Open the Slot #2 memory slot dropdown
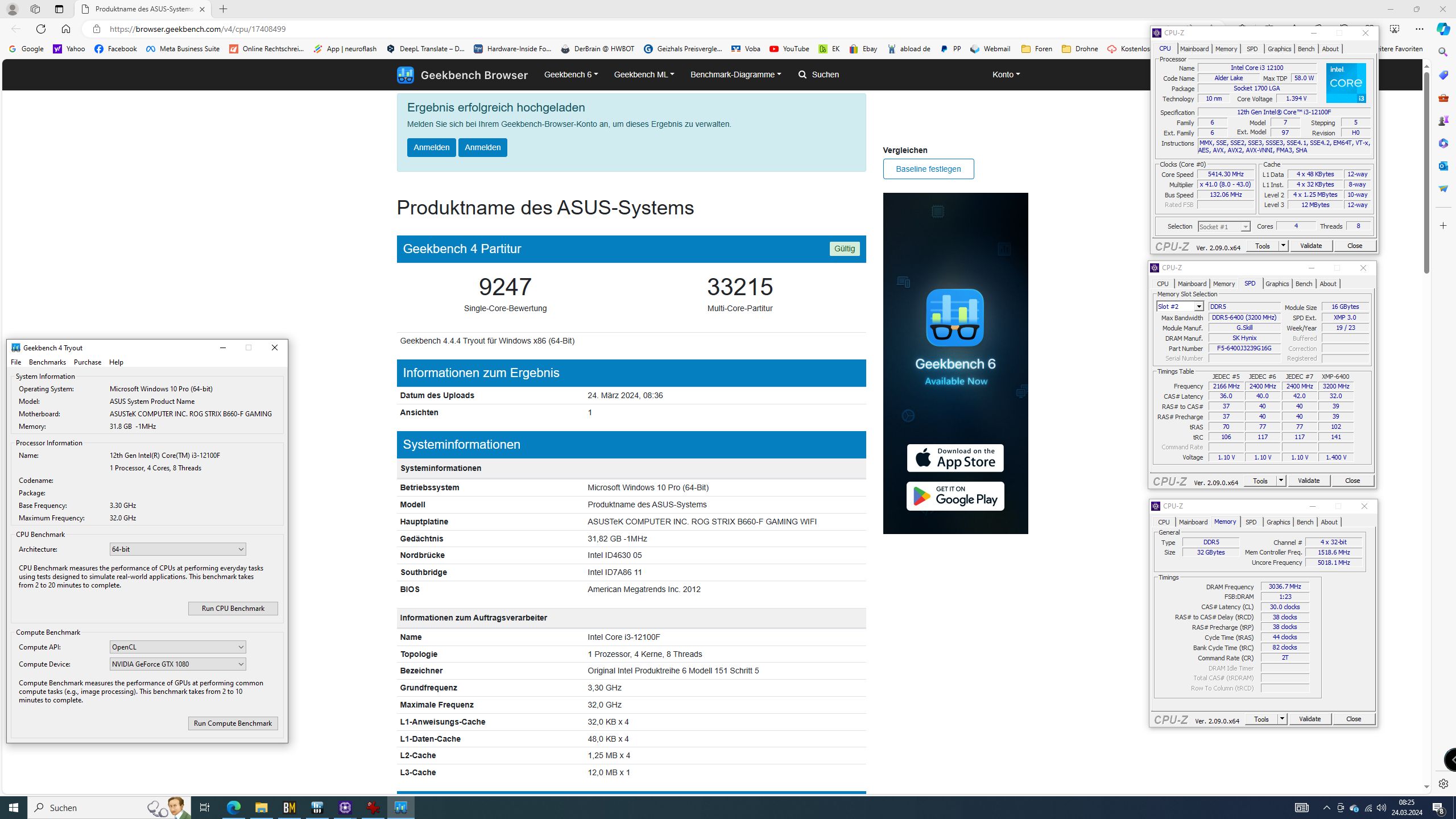Image resolution: width=1456 pixels, height=819 pixels. coord(1180,307)
